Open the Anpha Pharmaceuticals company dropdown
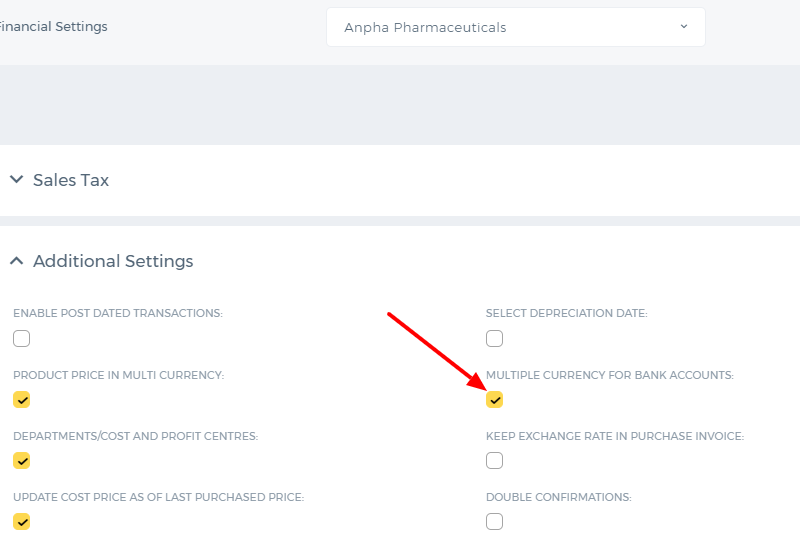800x546 pixels. pyautogui.click(x=515, y=27)
